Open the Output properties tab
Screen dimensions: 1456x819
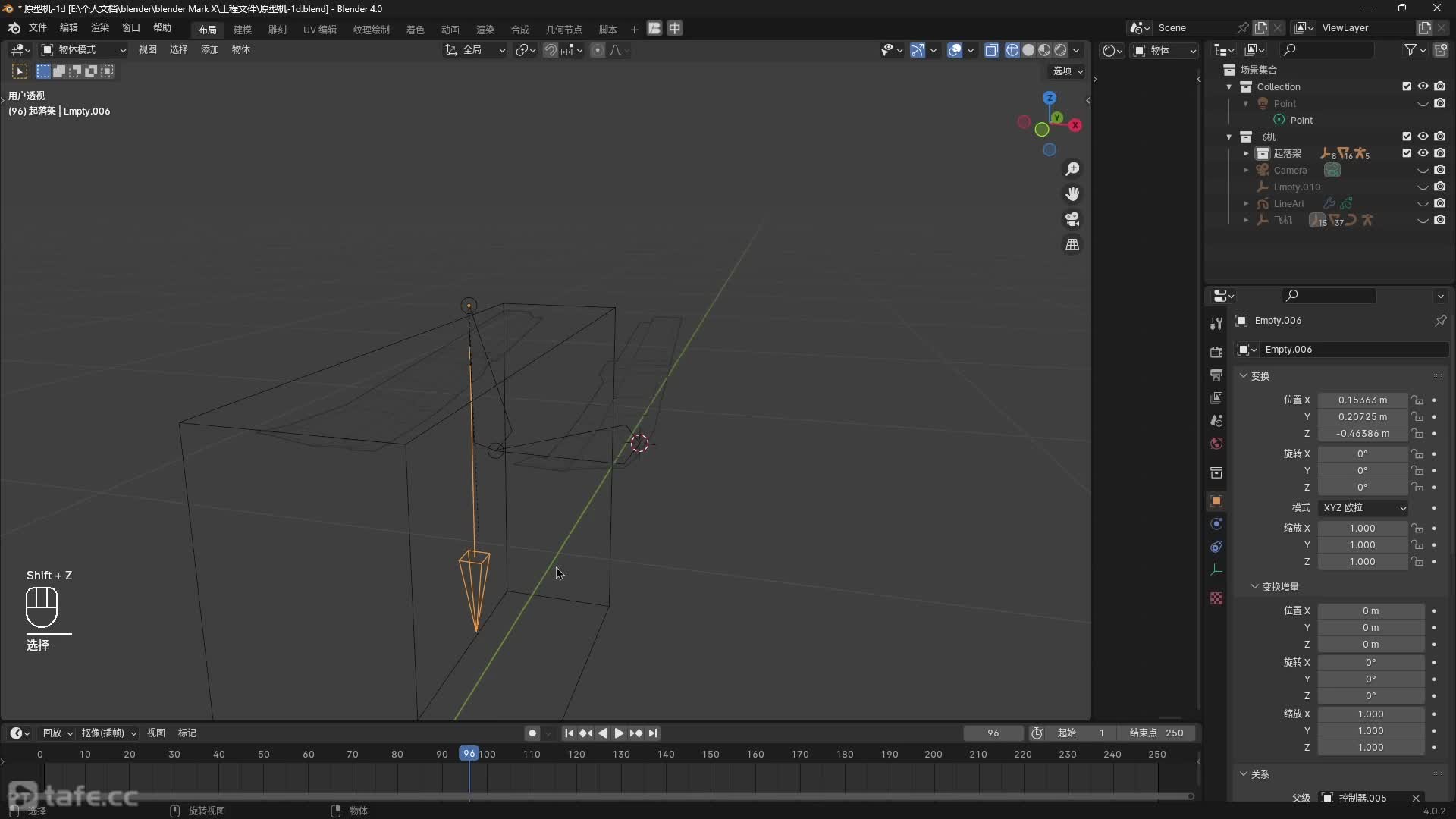[x=1216, y=375]
